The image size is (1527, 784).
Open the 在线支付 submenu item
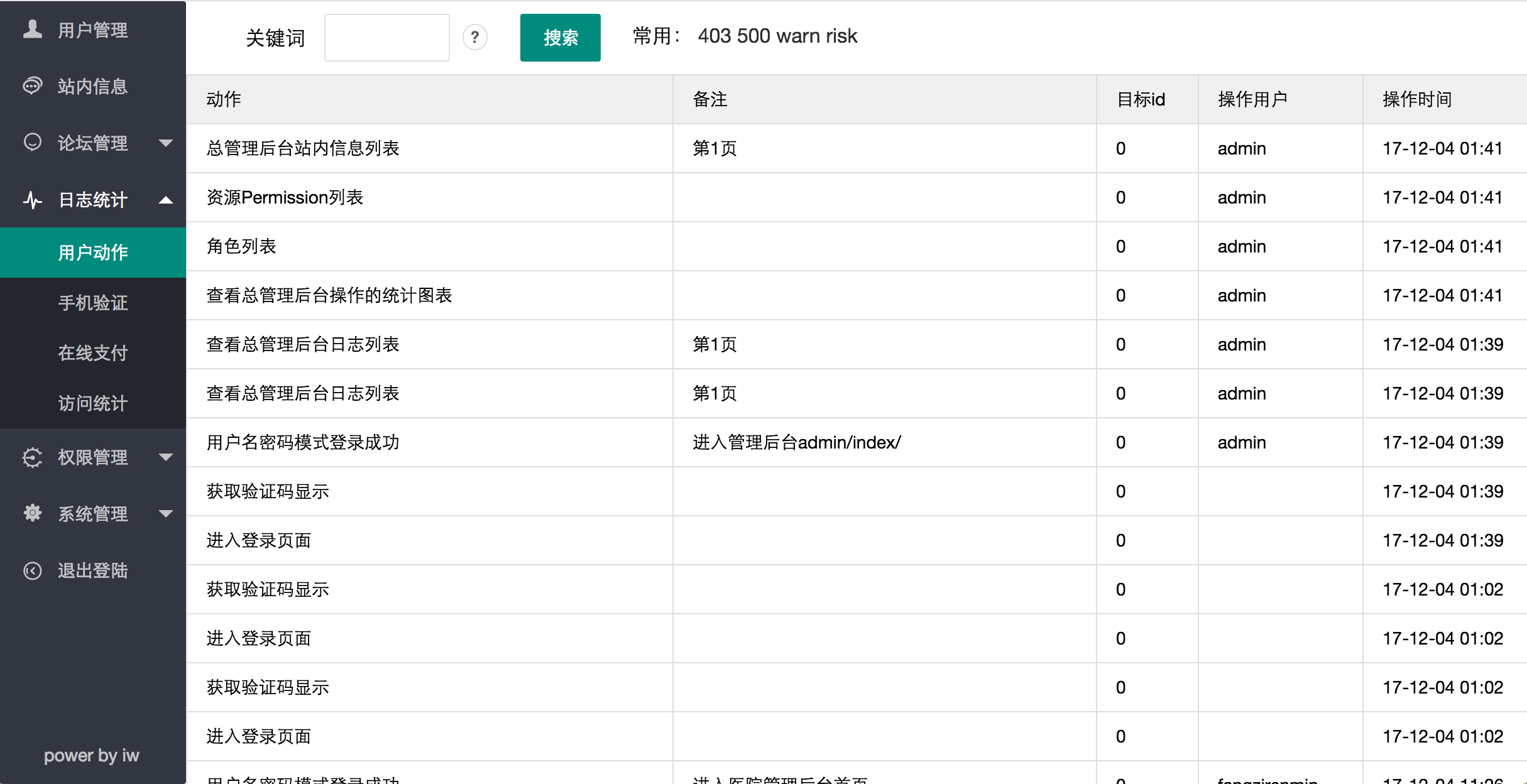click(93, 353)
